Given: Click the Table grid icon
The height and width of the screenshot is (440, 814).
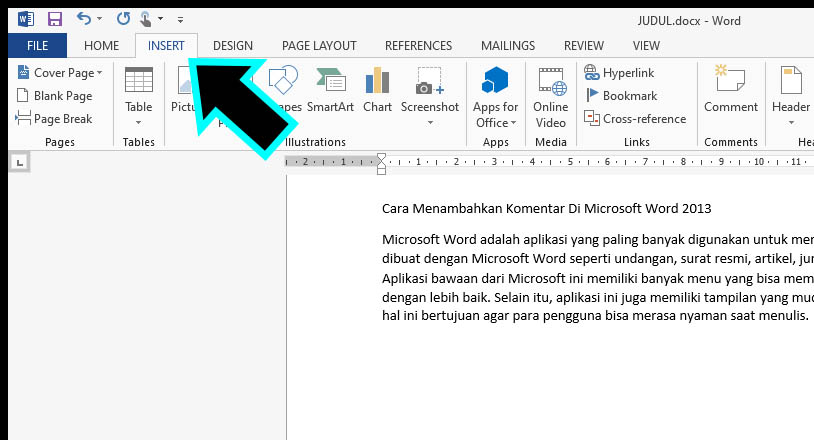Looking at the screenshot, I should tap(139, 80).
